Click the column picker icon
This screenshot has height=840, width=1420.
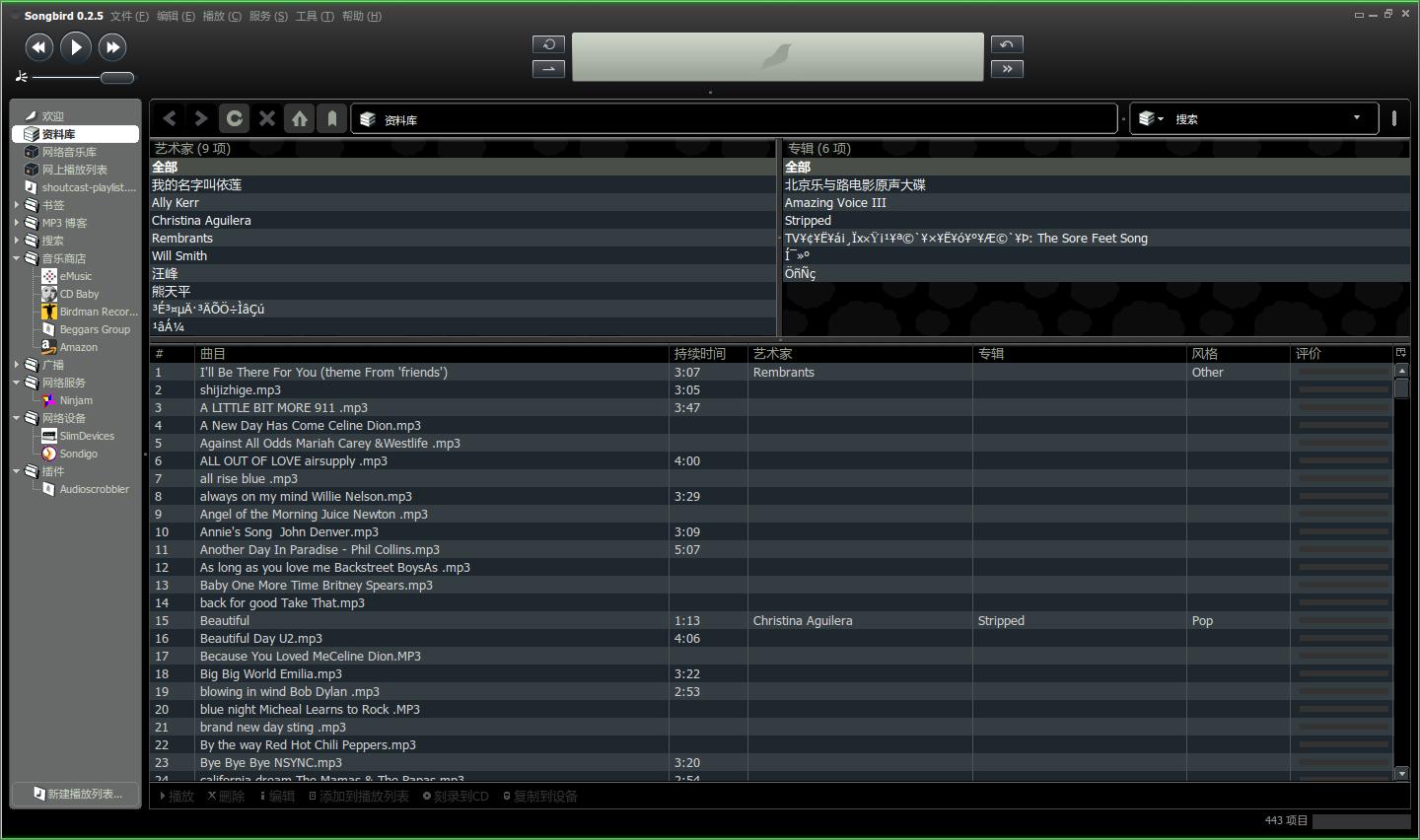[1401, 353]
